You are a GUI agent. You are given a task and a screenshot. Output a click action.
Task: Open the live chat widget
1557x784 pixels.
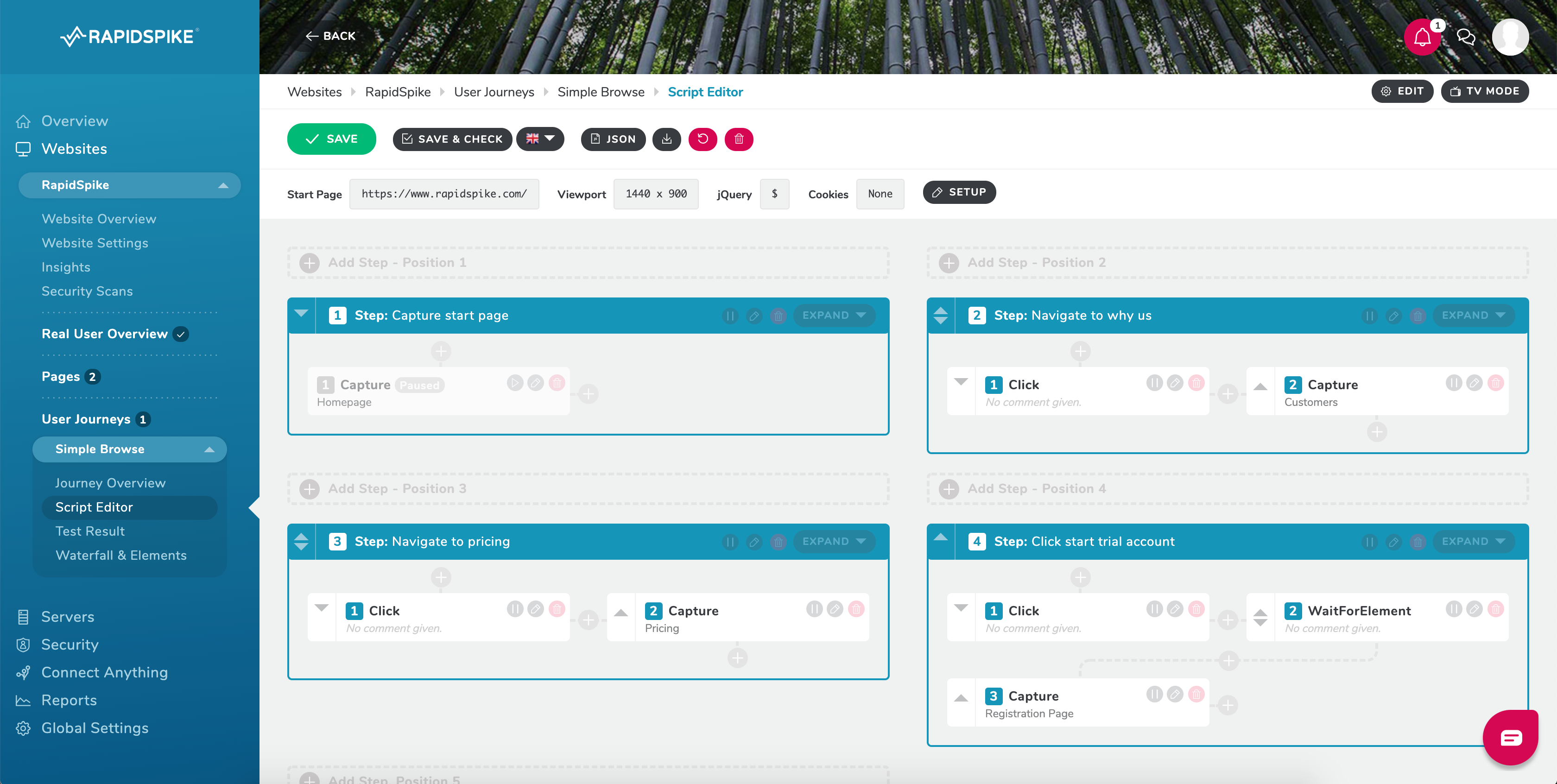[1510, 738]
